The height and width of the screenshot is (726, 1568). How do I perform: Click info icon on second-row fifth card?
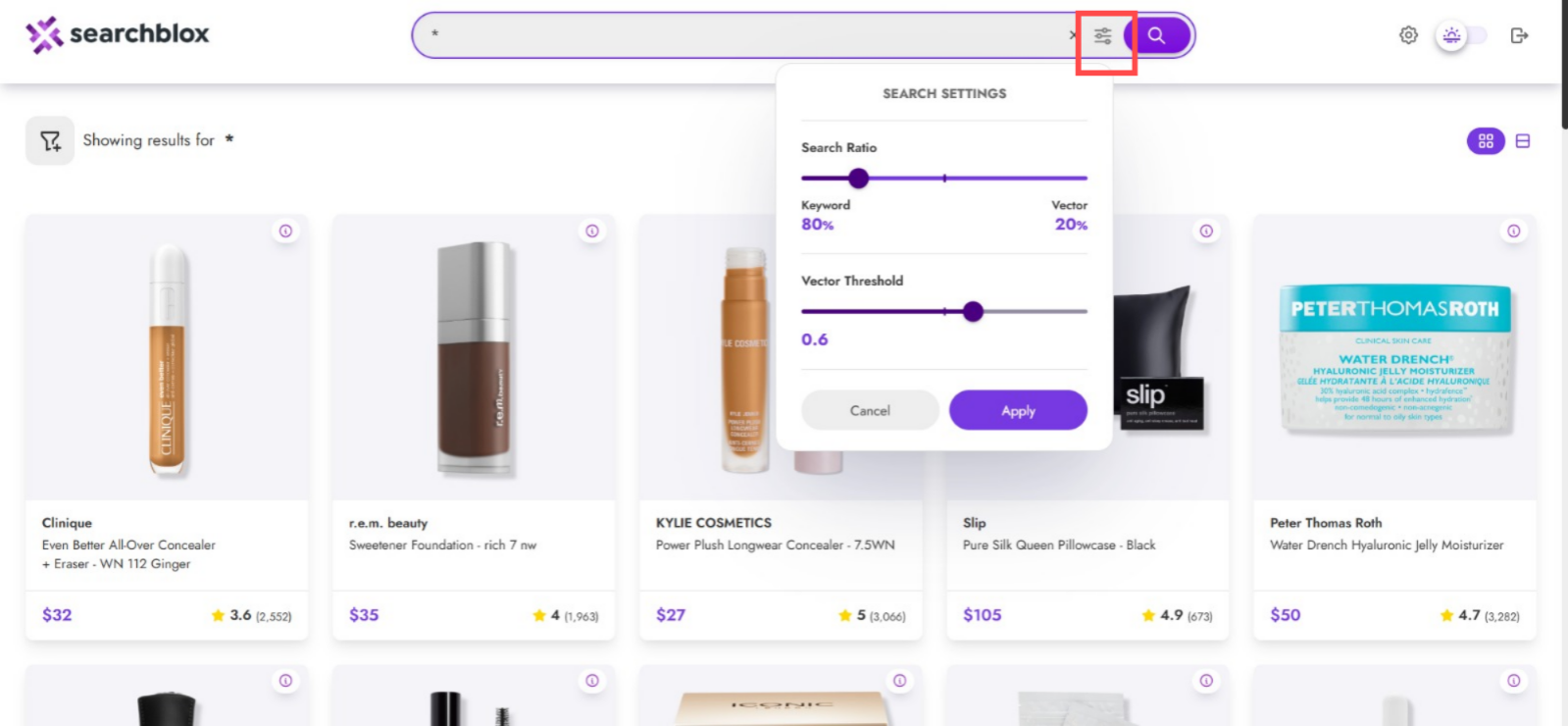[1514, 681]
